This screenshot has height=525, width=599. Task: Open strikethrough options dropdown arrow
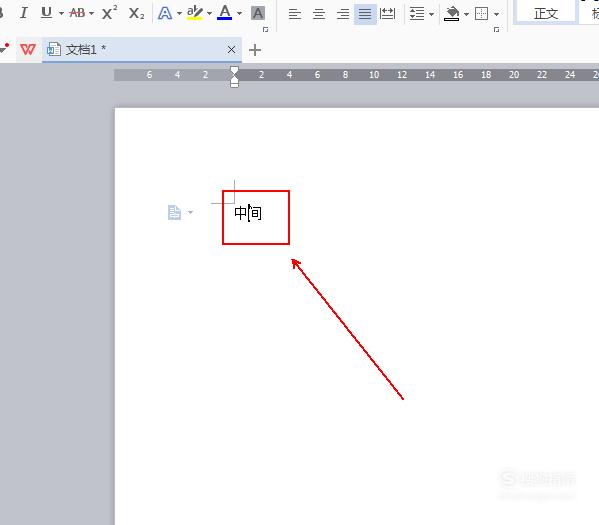[91, 14]
